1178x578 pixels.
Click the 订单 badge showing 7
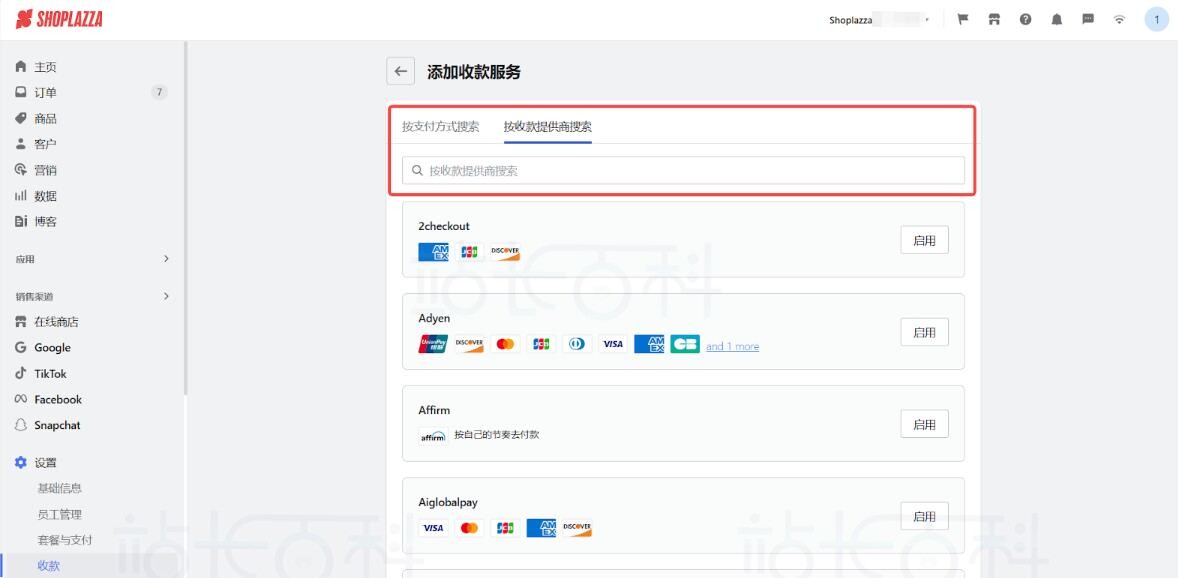coord(159,92)
